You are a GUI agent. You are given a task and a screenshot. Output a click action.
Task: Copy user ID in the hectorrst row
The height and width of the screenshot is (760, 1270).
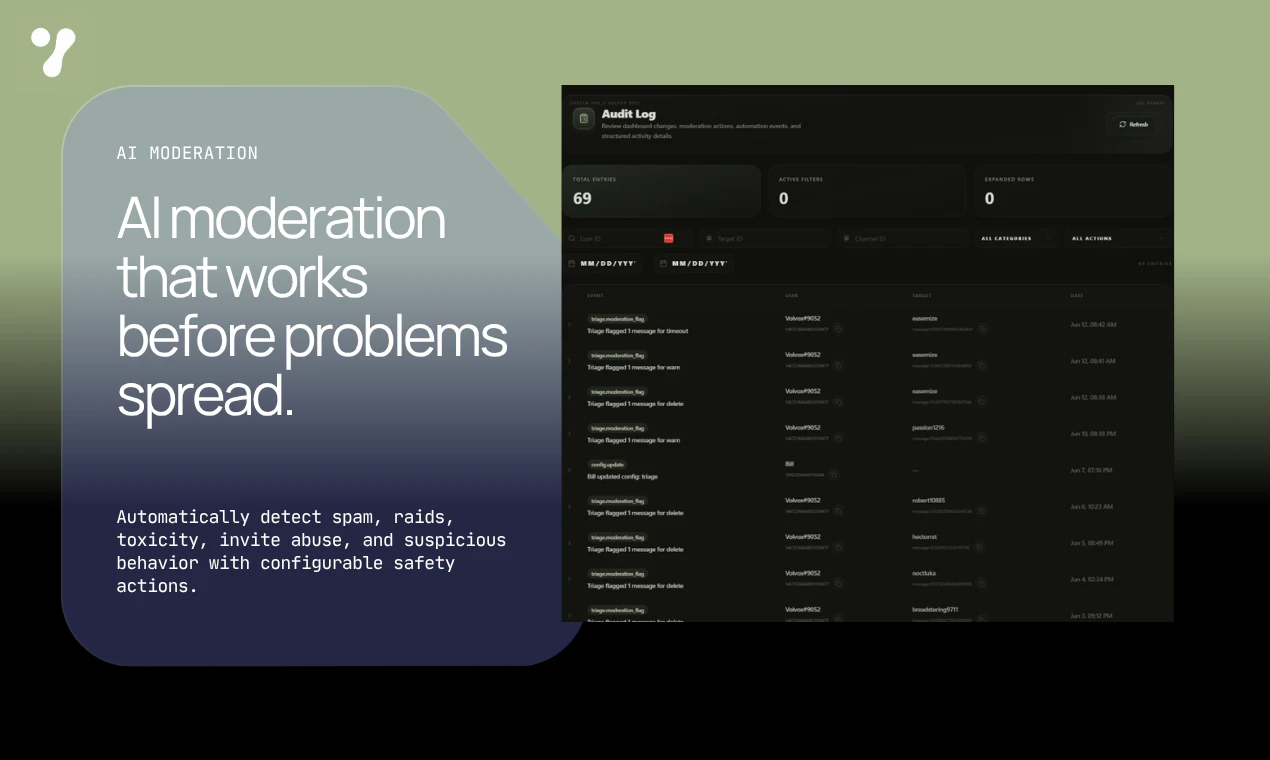pos(838,548)
